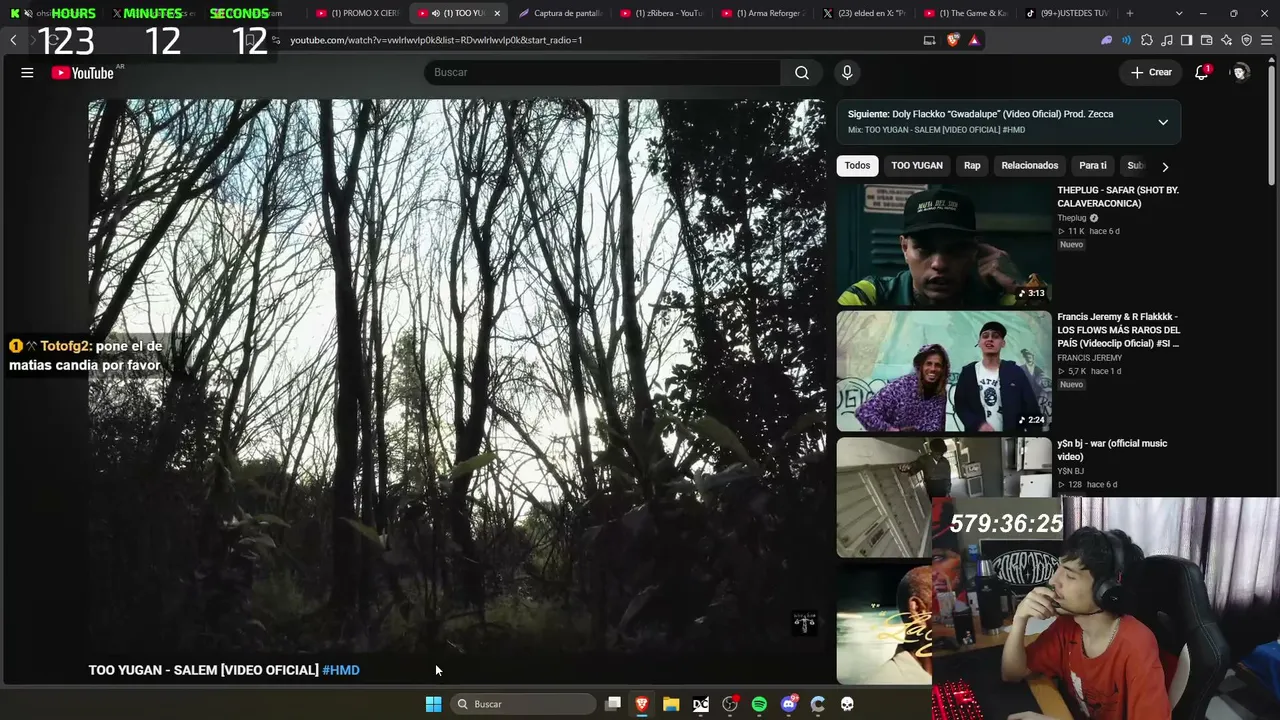Go back with the browser back arrow
The height and width of the screenshot is (720, 1280).
coord(13,40)
